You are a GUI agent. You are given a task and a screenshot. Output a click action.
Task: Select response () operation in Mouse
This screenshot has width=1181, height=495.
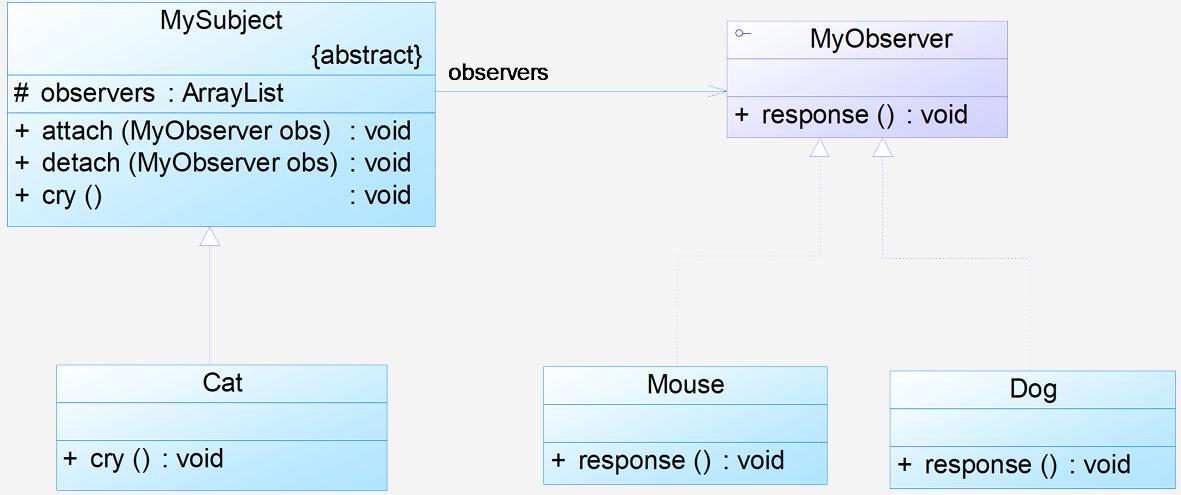click(x=668, y=460)
